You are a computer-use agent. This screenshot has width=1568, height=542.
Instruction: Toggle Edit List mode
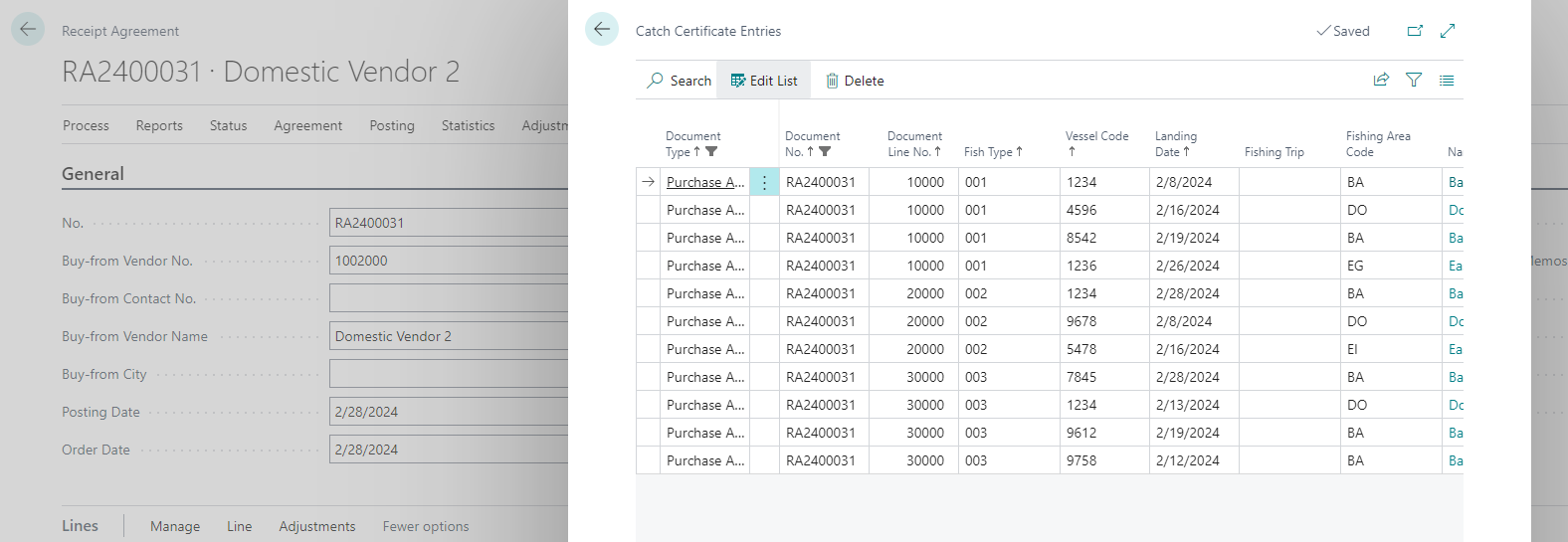click(x=764, y=81)
